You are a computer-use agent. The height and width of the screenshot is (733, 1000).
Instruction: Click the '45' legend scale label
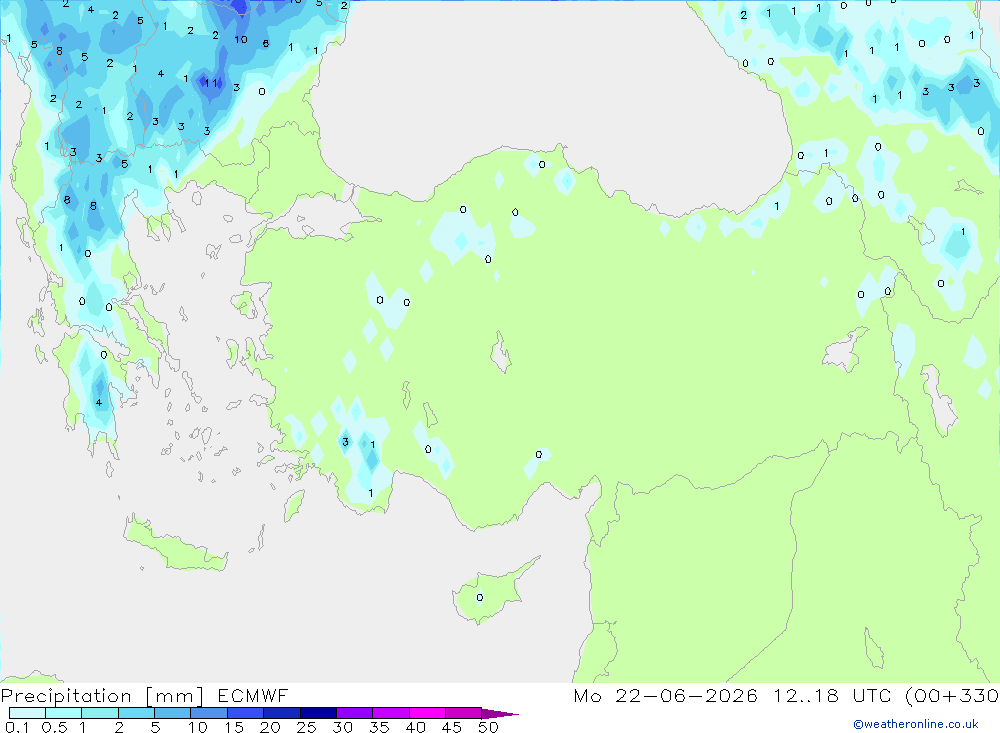[x=452, y=727]
